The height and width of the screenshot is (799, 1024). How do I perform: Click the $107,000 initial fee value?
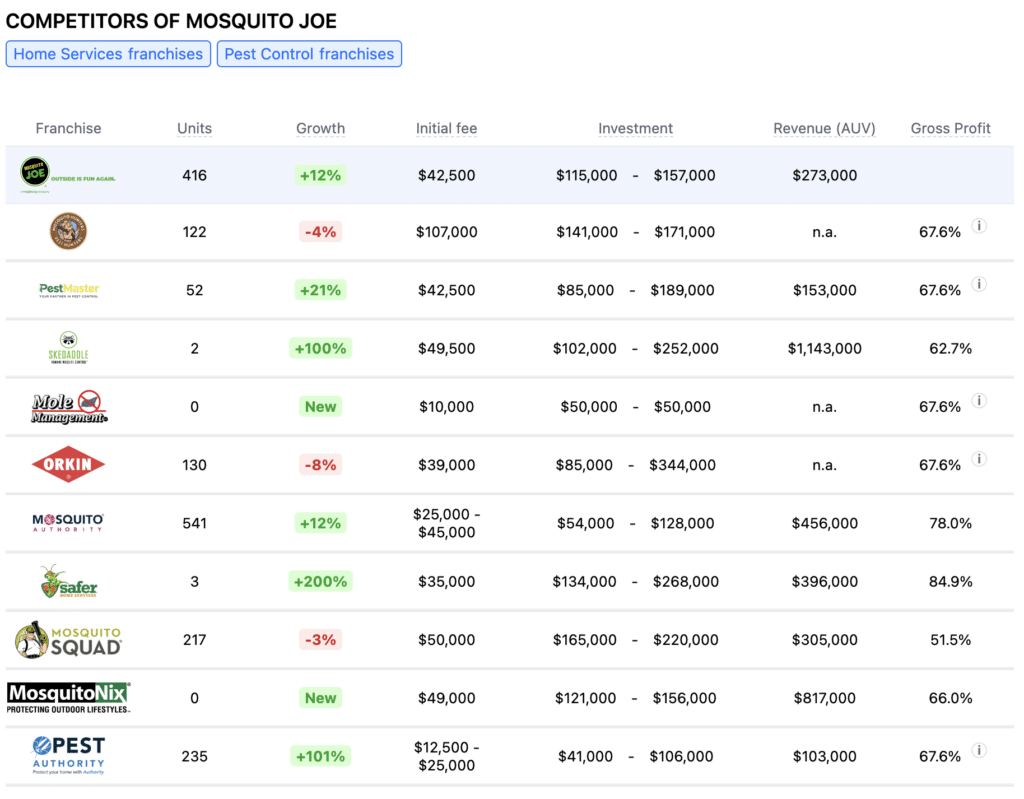(447, 232)
